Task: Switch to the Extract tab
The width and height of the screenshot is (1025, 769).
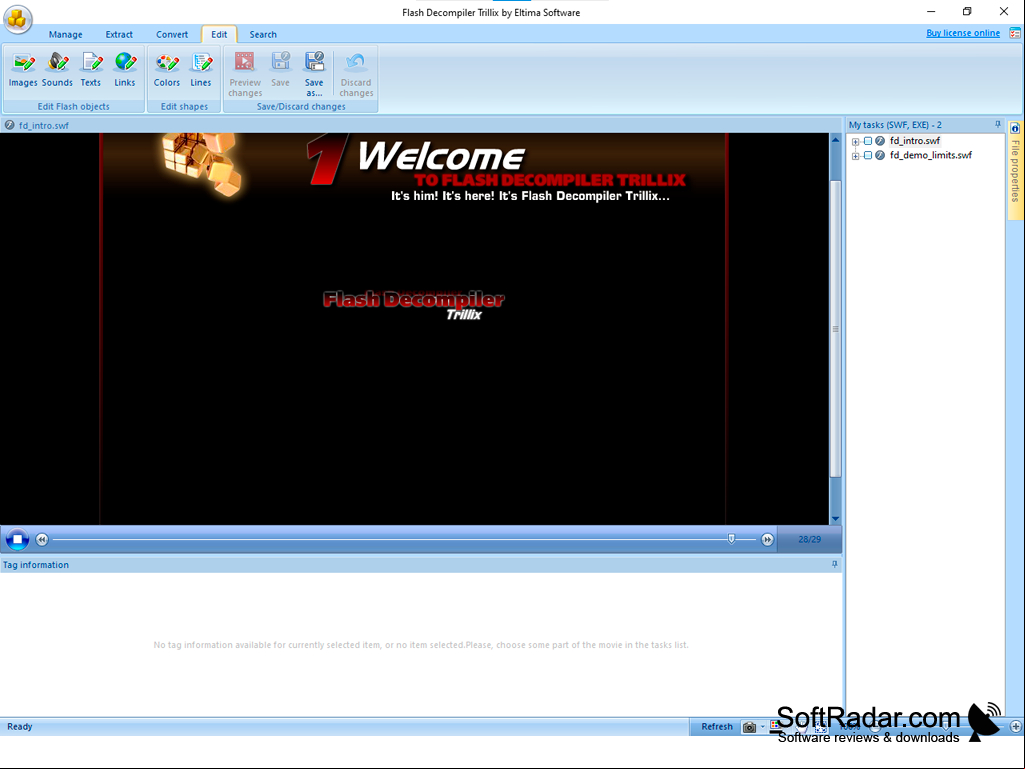Action: 119,35
